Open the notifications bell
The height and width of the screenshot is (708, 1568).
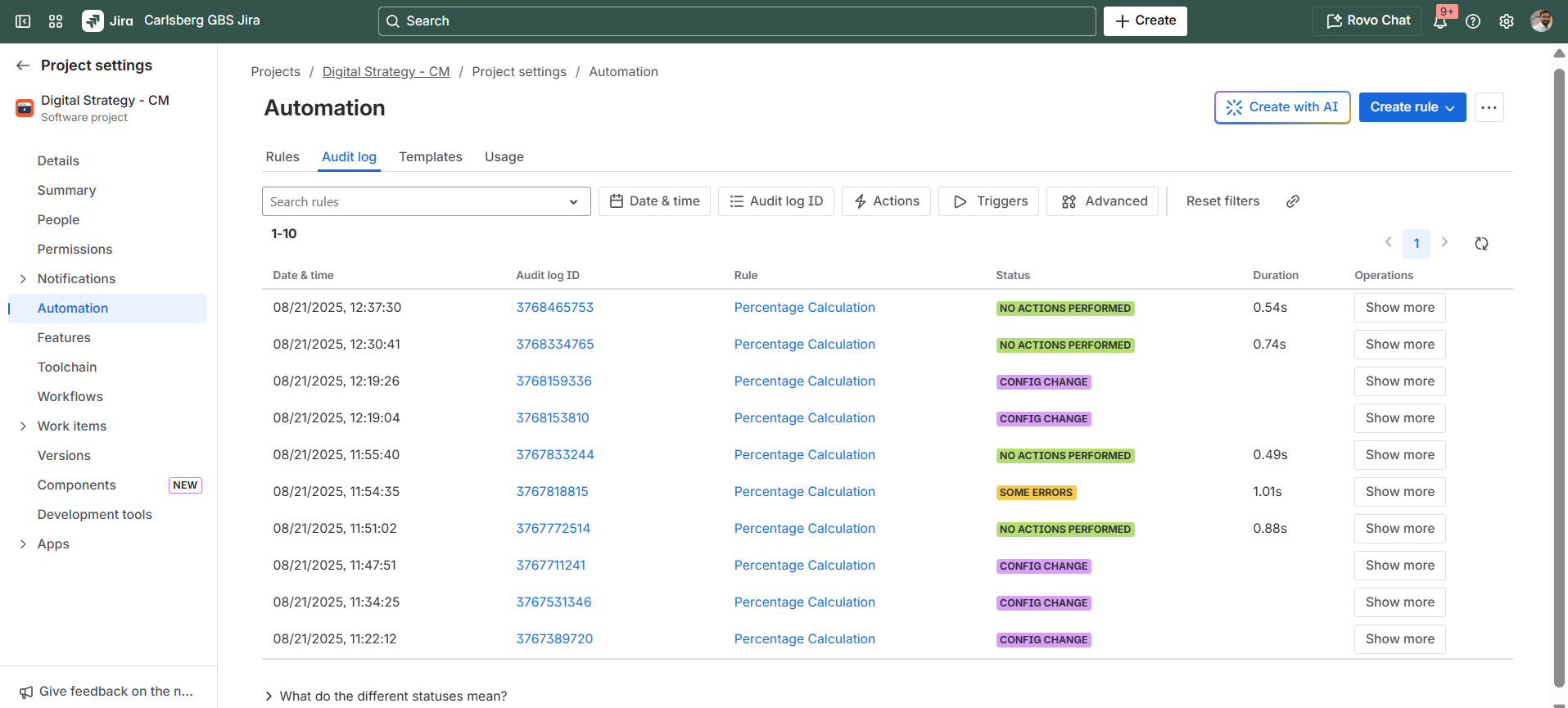point(1440,21)
